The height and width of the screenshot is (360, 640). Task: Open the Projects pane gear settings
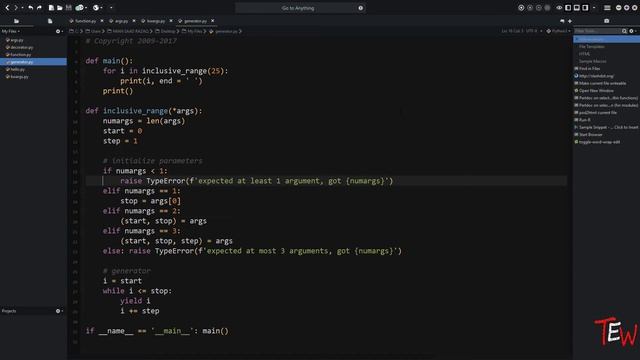pyautogui.click(x=58, y=311)
